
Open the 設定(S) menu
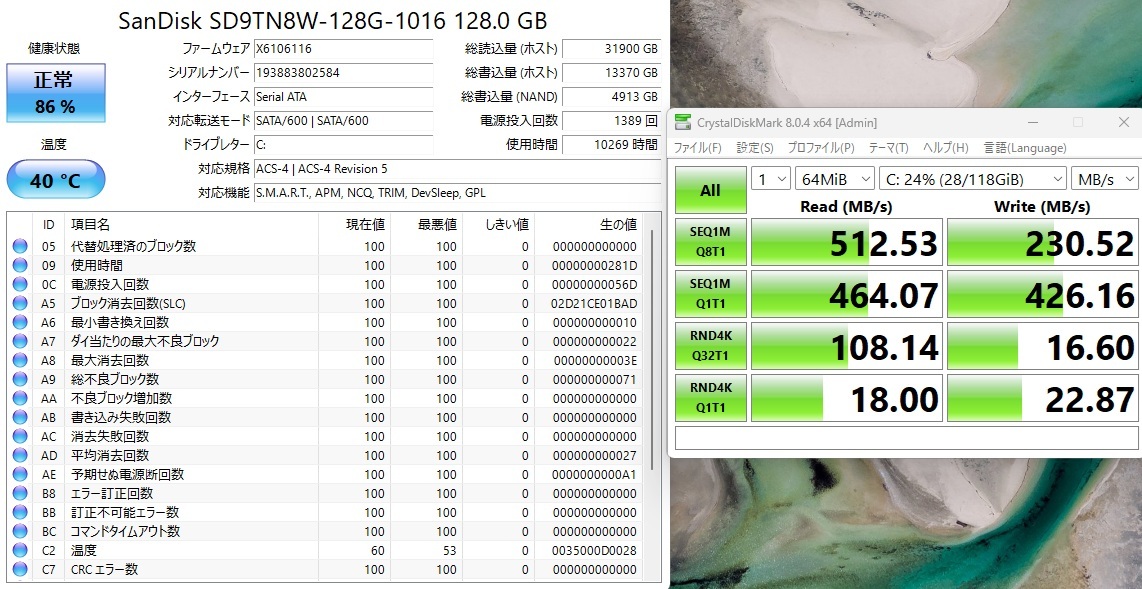pos(755,148)
